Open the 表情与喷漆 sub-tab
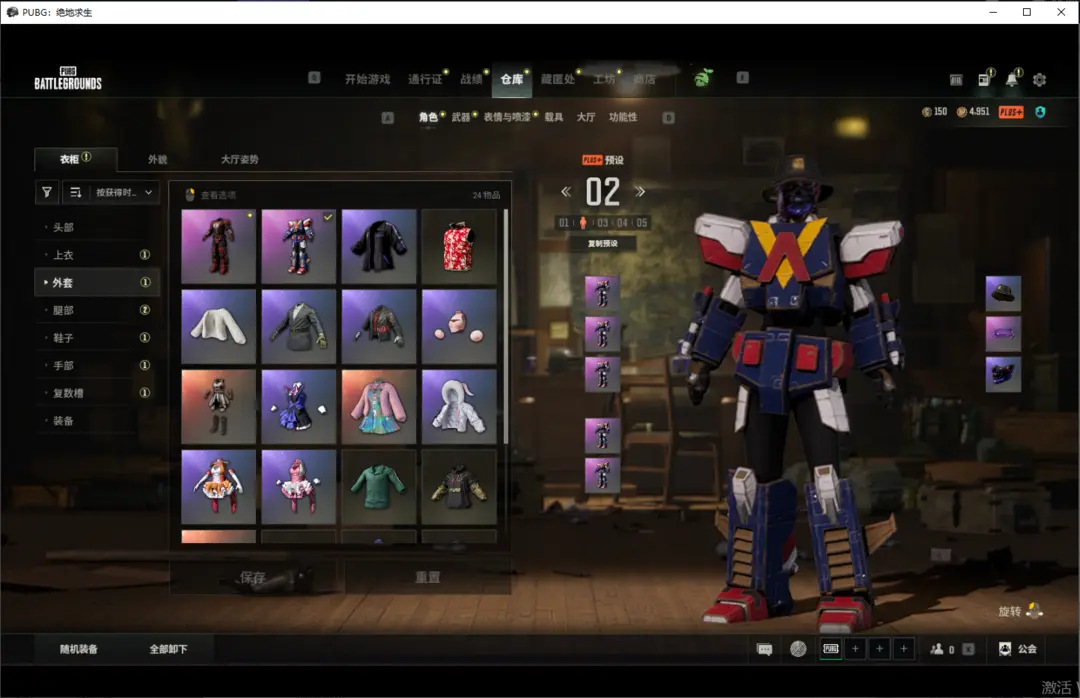Screen dimensions: 1080x698 tap(507, 117)
